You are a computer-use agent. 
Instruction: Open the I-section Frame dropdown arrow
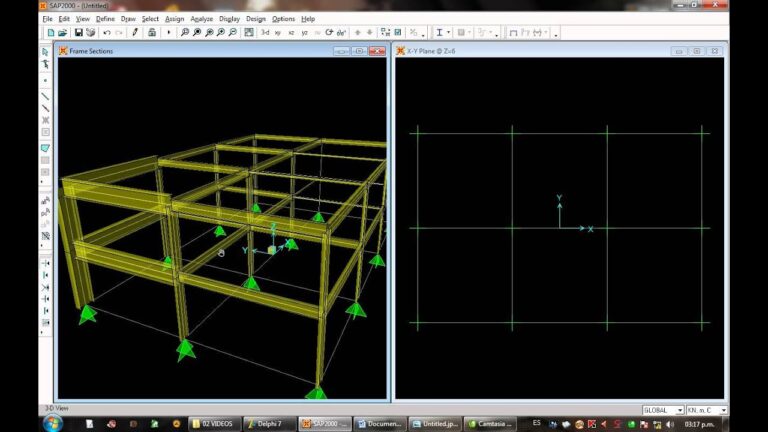click(x=448, y=33)
